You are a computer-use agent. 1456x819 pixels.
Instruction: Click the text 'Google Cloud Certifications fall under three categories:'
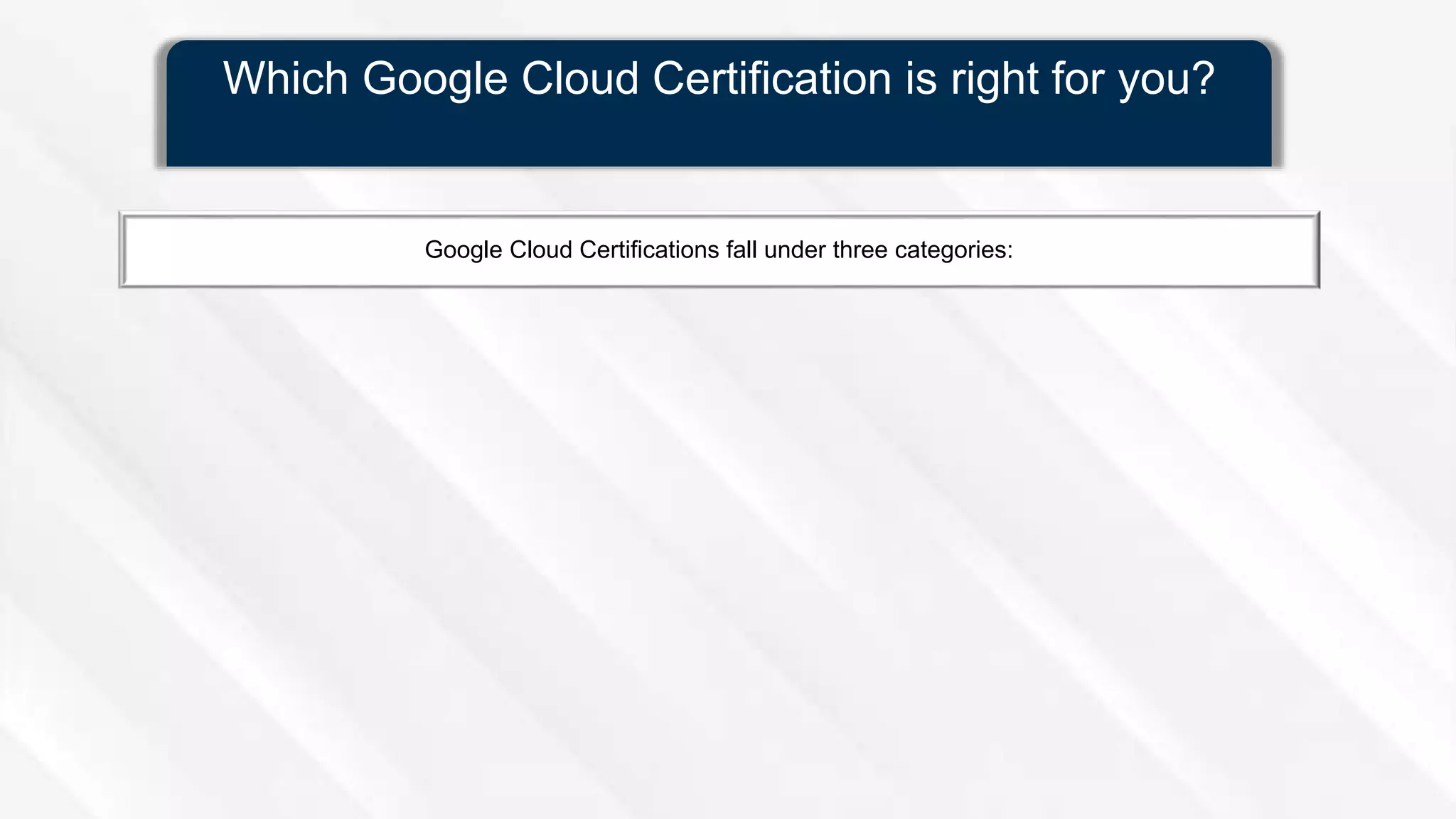[x=719, y=250]
